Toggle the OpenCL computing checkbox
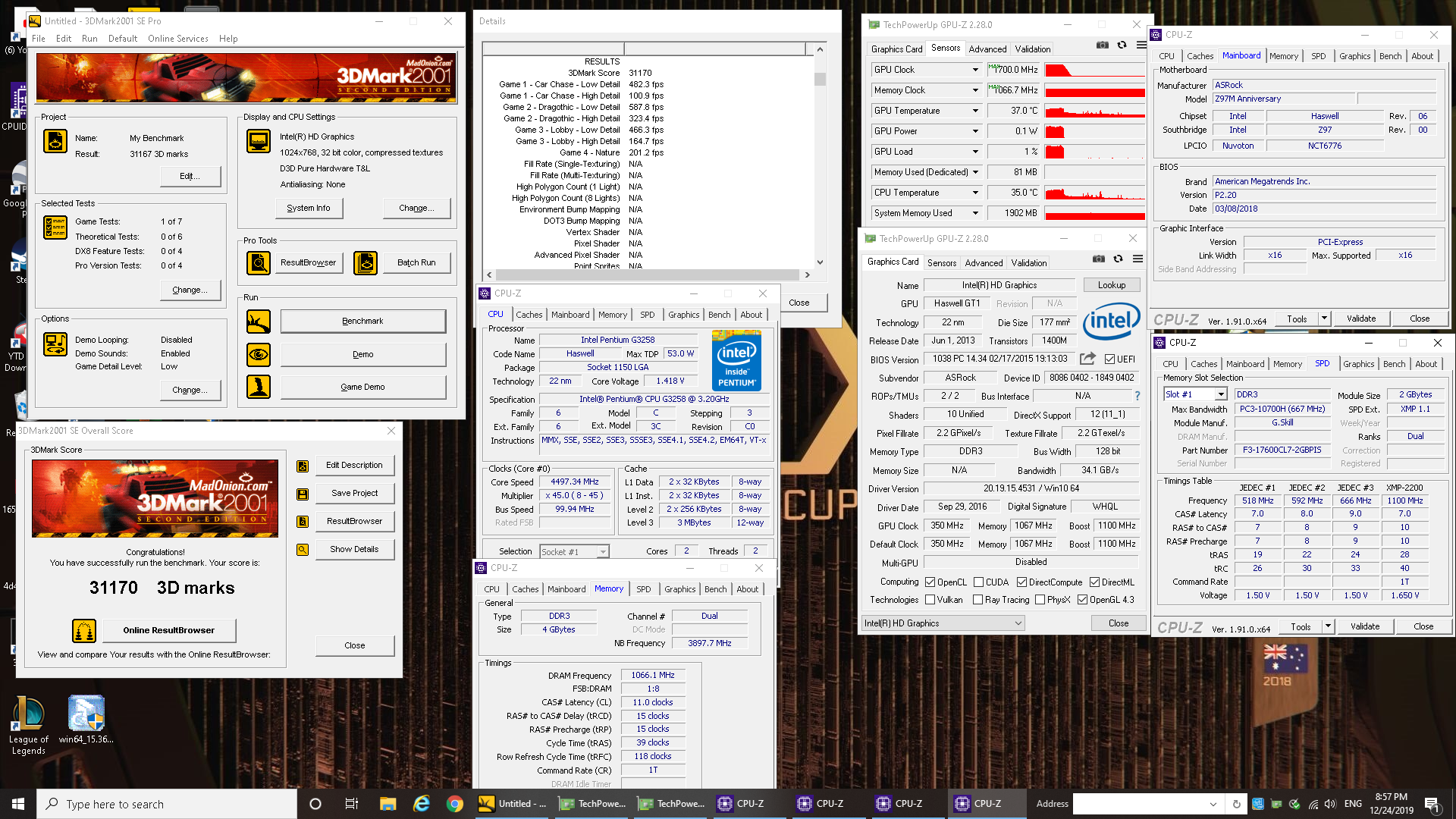This screenshot has height=819, width=1456. pos(930,582)
